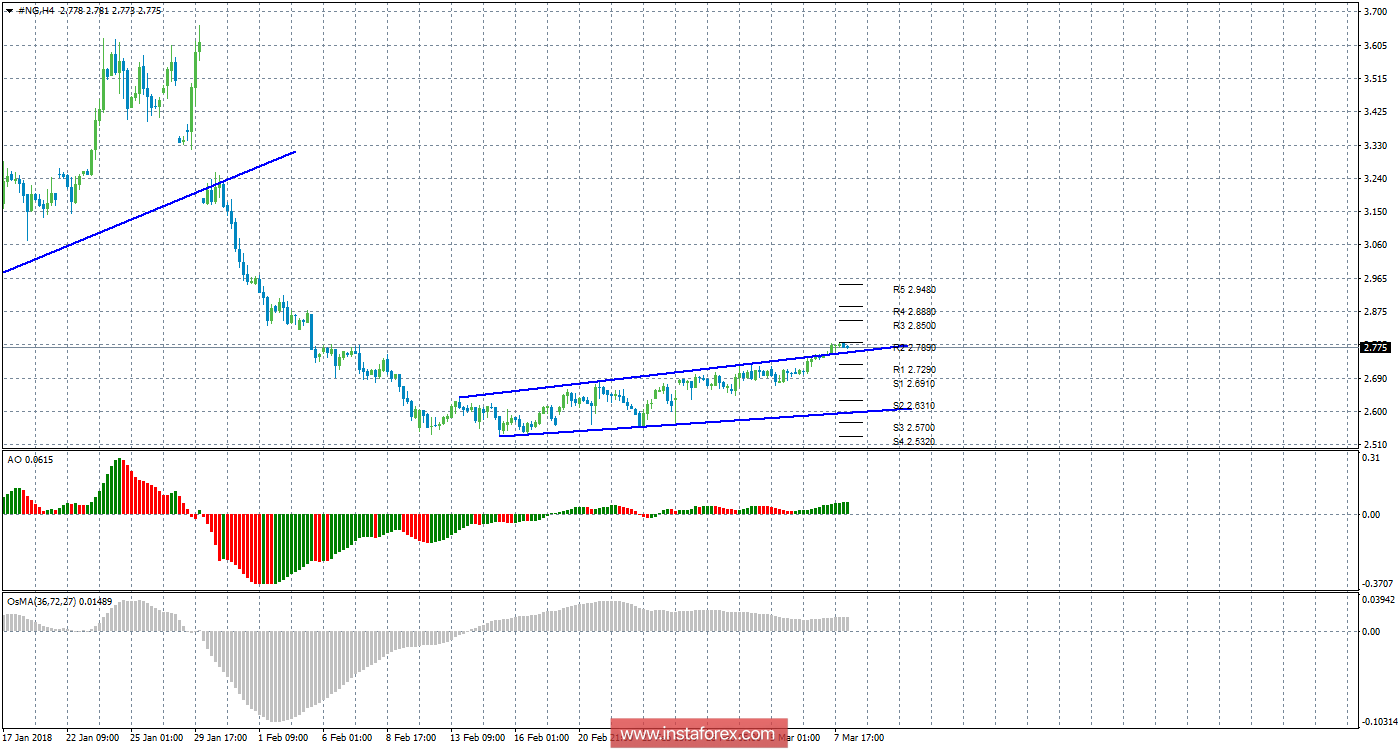
Task: Click the #NG,H4 symbol title text
Action: coord(36,10)
